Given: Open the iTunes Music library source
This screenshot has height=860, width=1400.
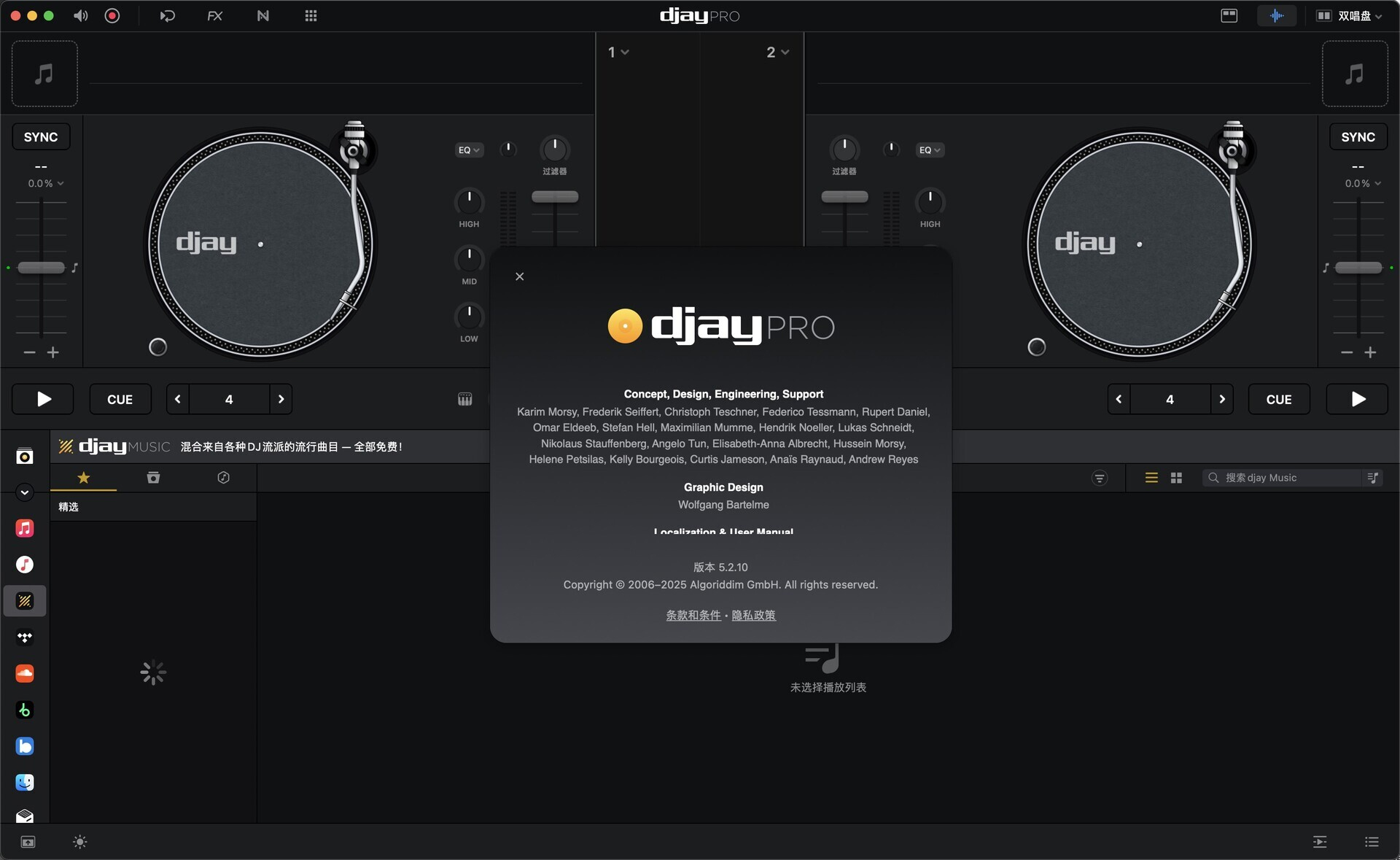Looking at the screenshot, I should 25,565.
